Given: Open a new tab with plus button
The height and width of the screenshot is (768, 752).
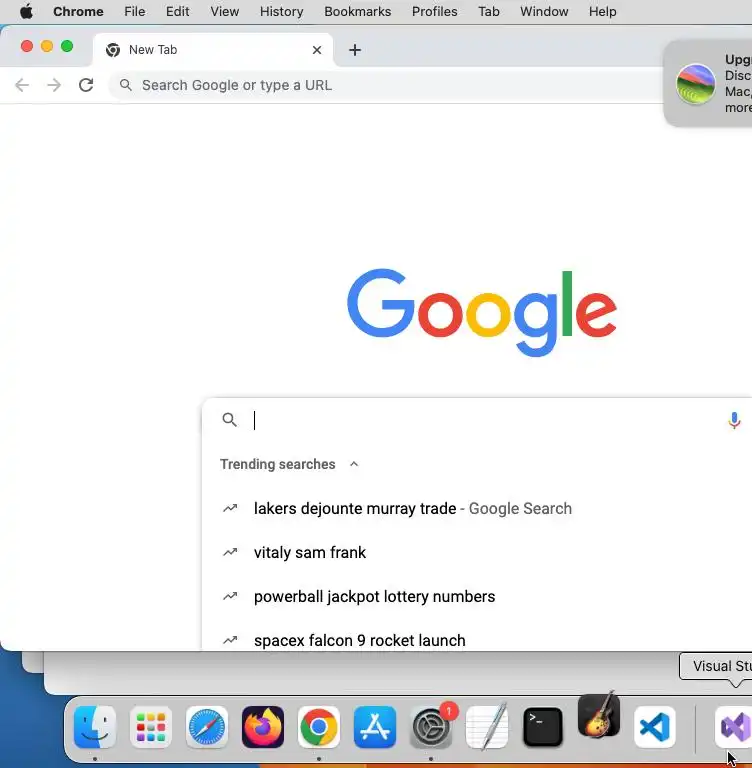Looking at the screenshot, I should coord(355,50).
